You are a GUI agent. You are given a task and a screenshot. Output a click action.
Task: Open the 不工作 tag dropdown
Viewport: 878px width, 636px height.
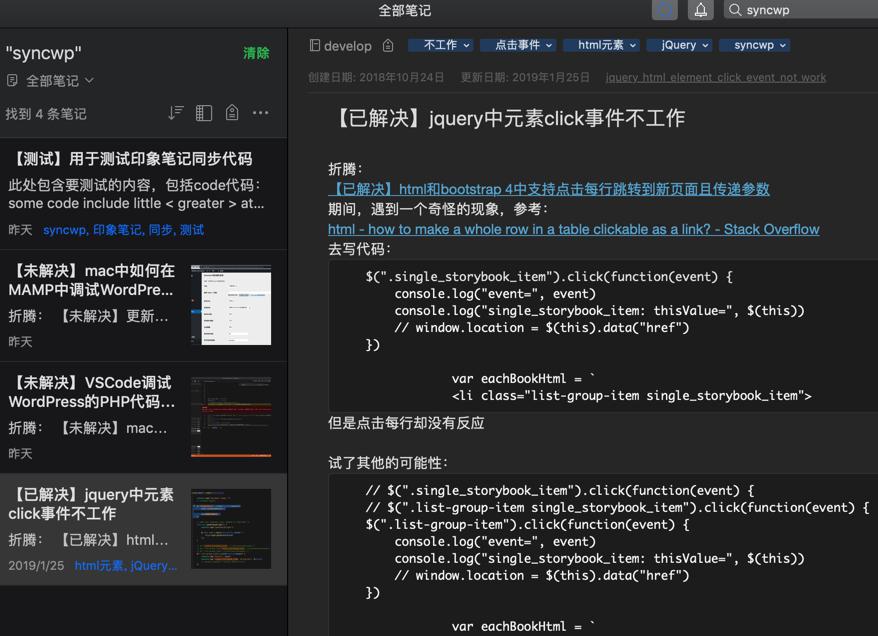click(x=440, y=45)
